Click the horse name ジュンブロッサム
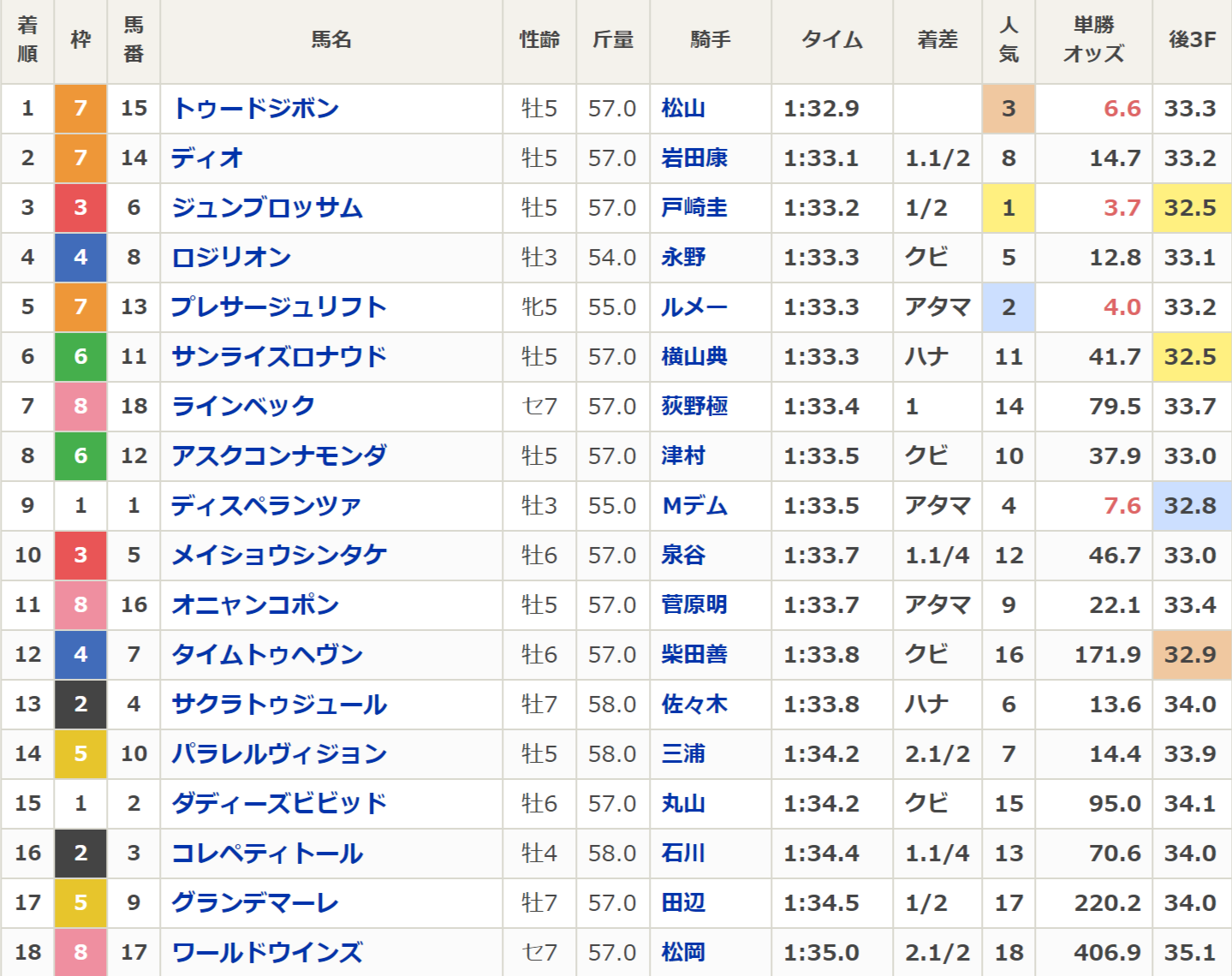The width and height of the screenshot is (1232, 976). click(267, 208)
